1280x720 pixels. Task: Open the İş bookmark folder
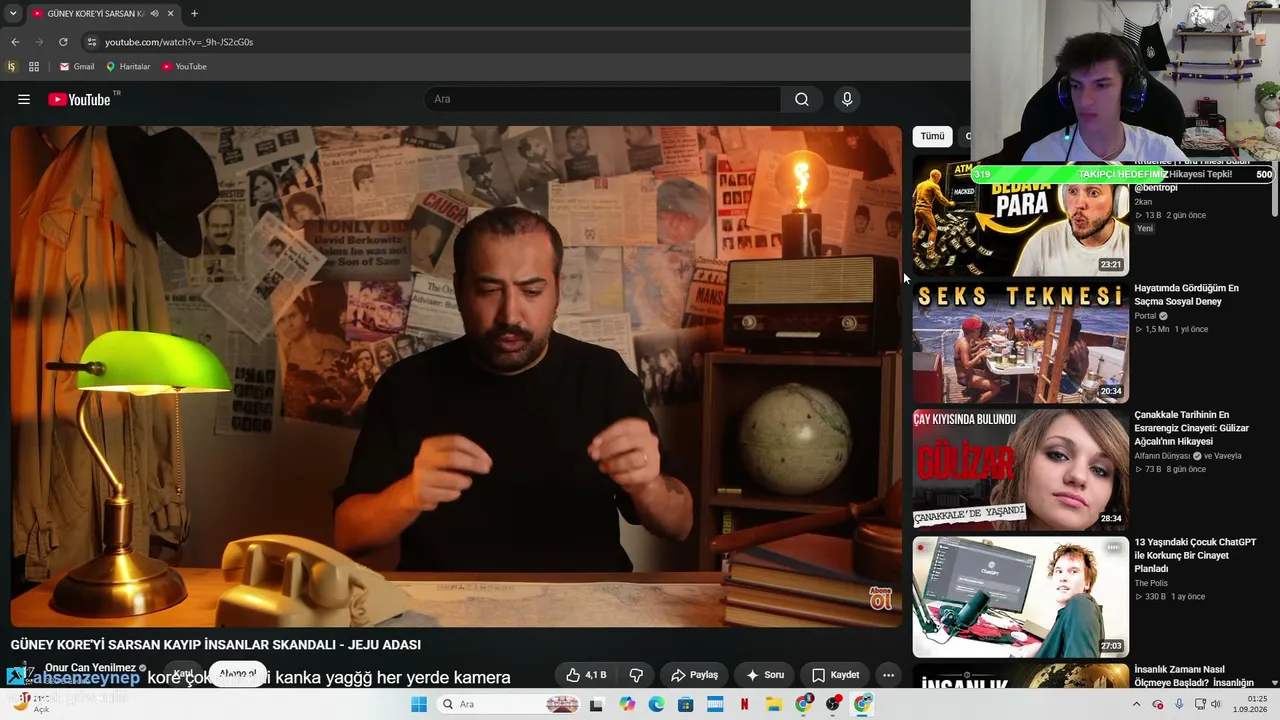coord(12,67)
